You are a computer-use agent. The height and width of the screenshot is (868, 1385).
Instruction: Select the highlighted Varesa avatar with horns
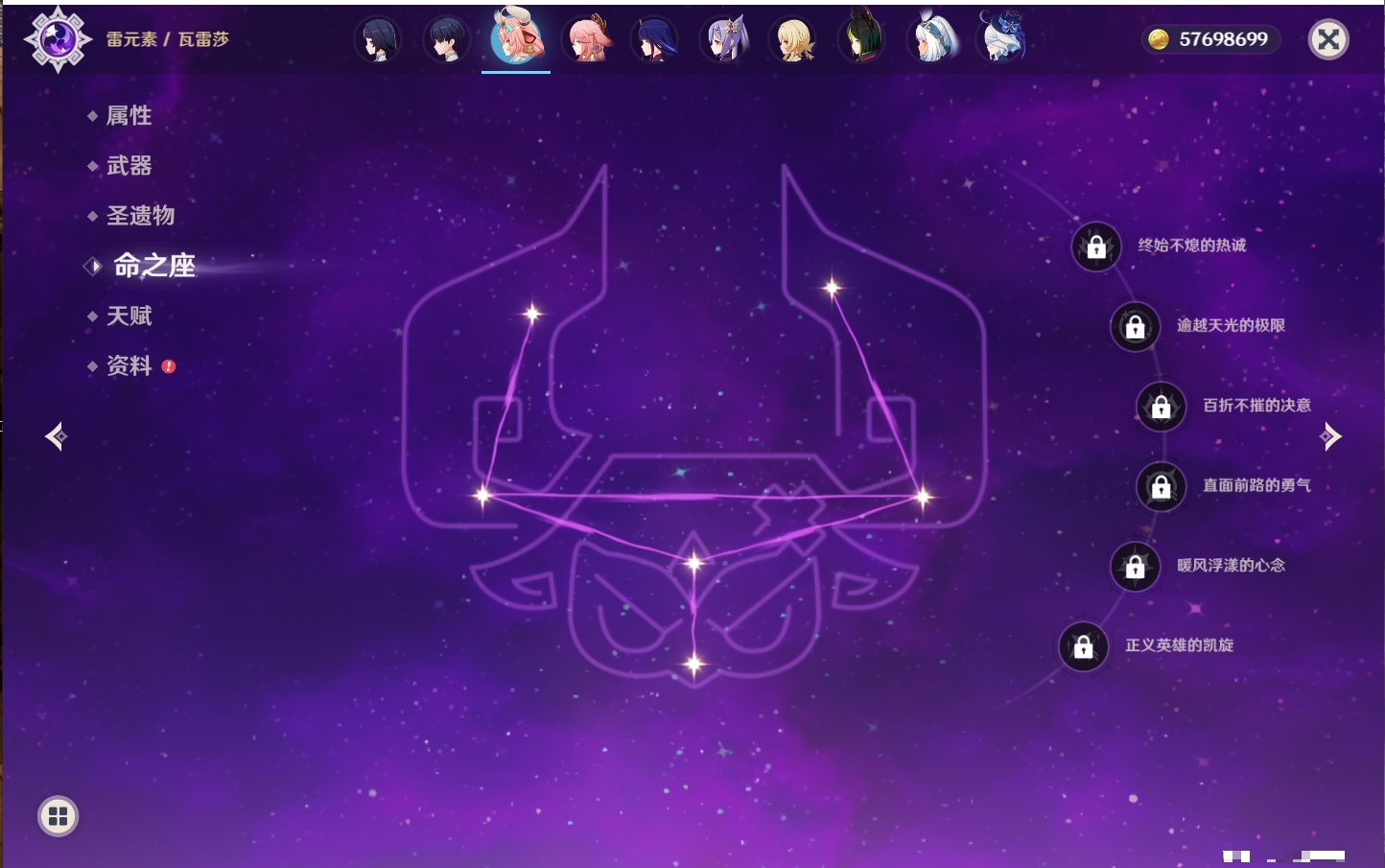516,36
